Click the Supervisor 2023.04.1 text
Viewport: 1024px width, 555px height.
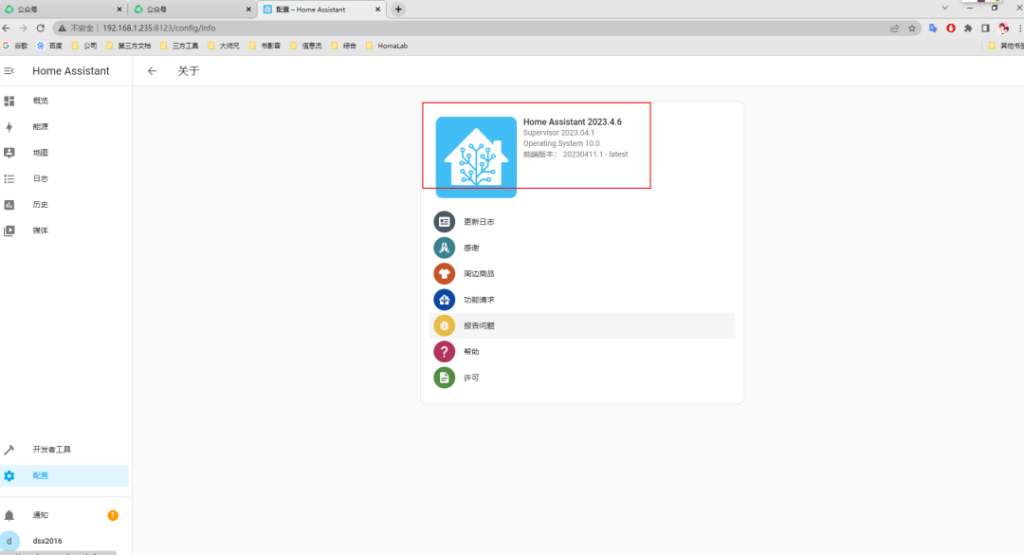tap(558, 133)
